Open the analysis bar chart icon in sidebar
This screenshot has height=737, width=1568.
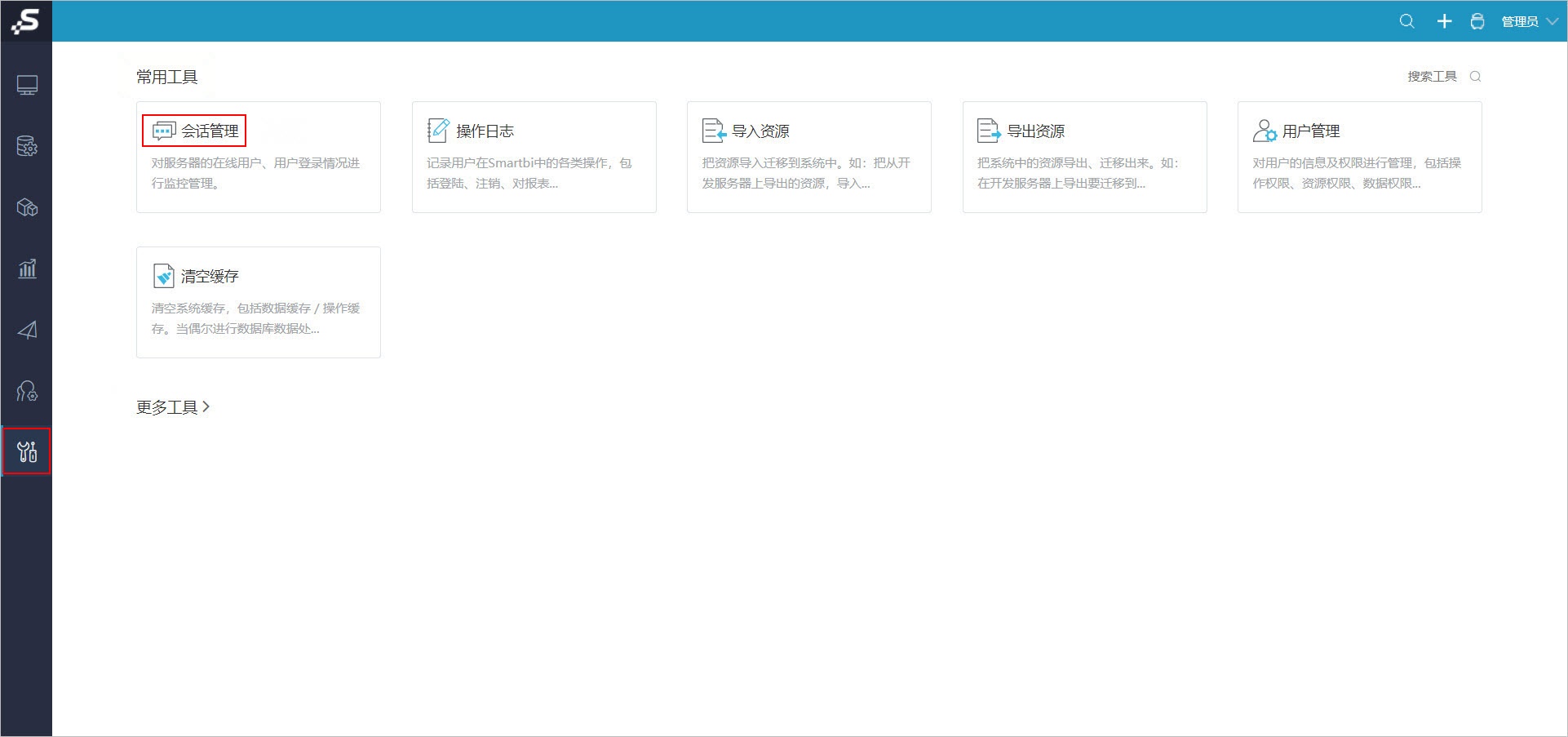pyautogui.click(x=27, y=269)
